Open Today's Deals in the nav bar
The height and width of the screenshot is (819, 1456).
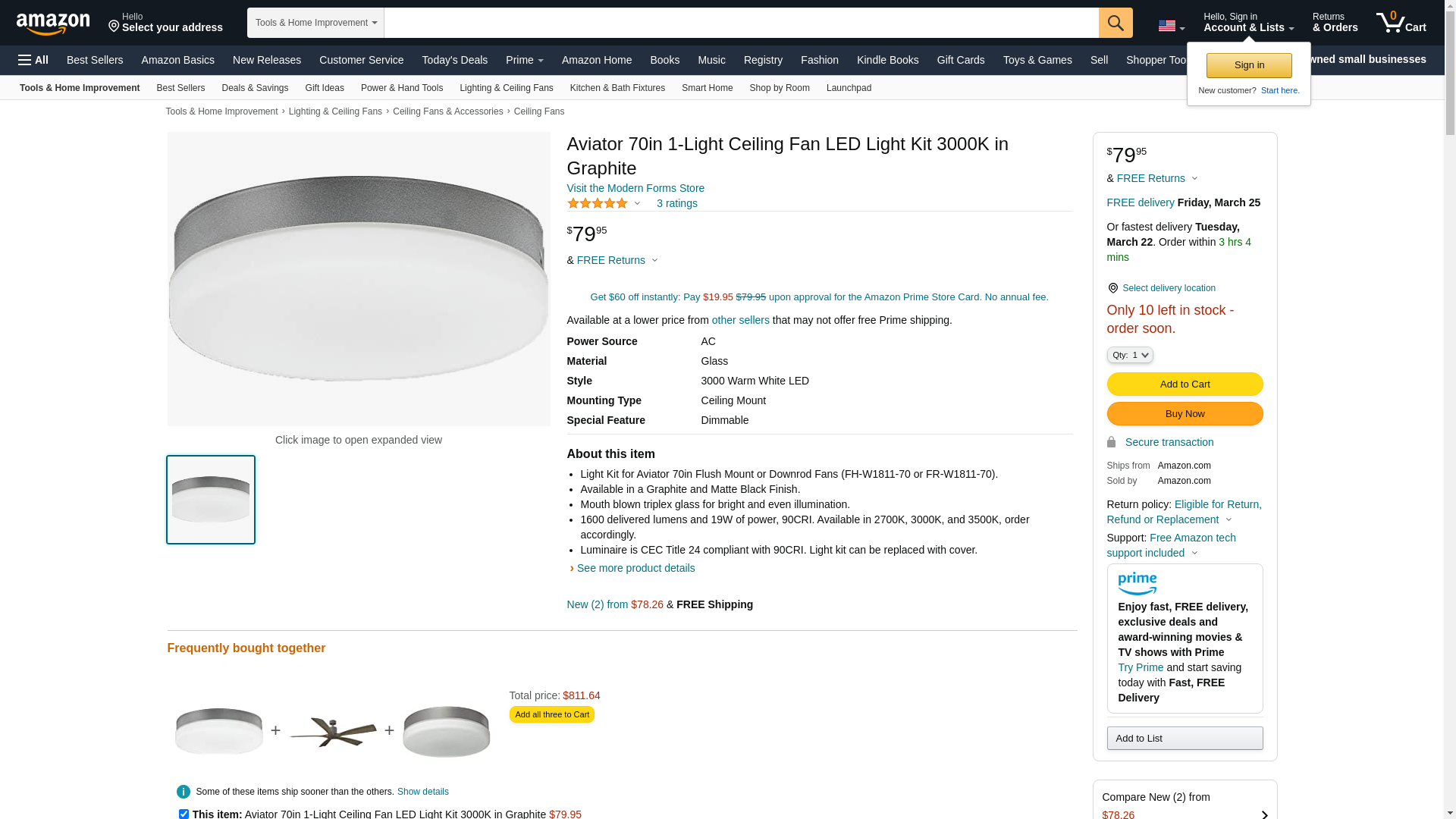[454, 60]
